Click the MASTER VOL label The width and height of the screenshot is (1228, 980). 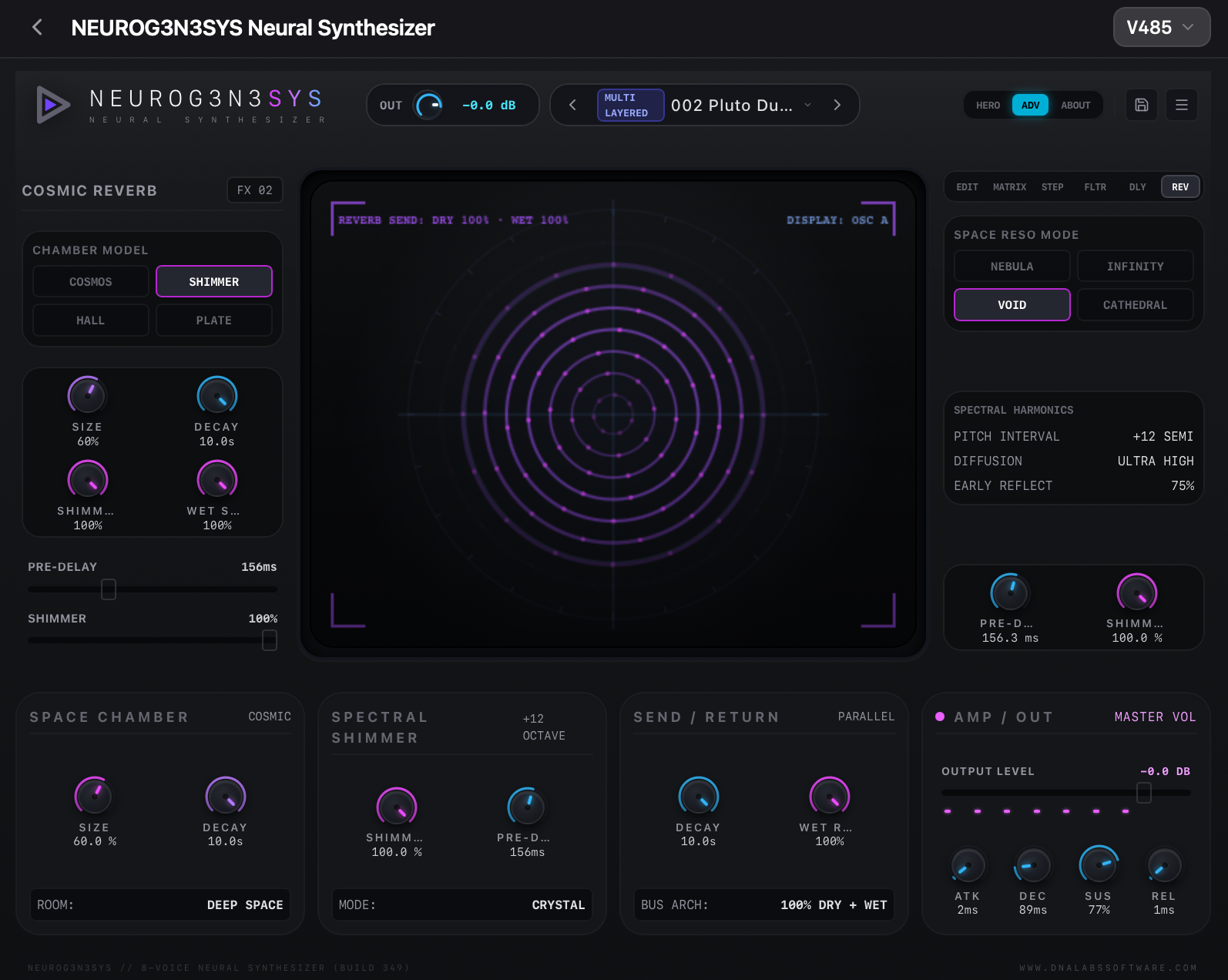tap(1155, 717)
